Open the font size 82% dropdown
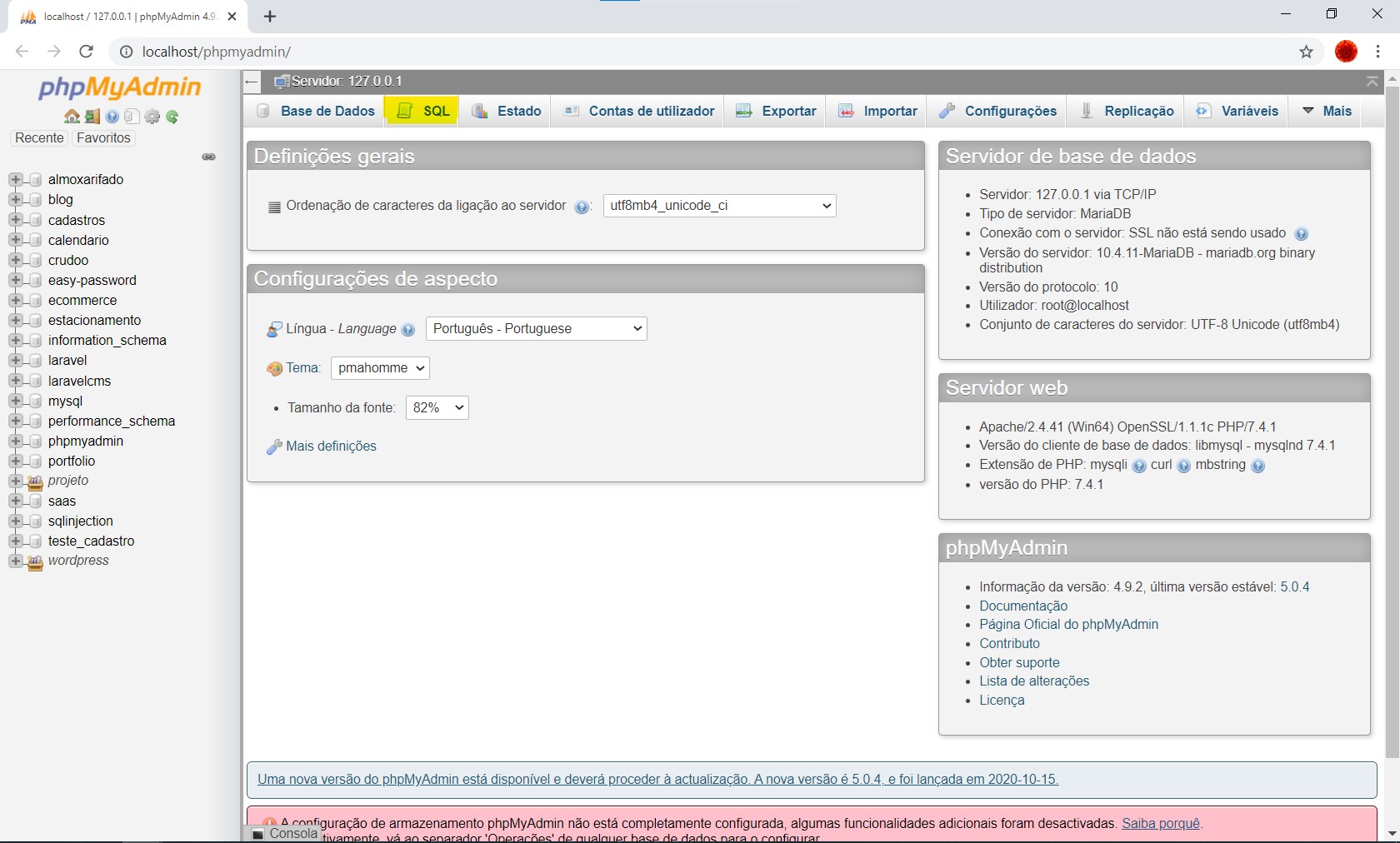 point(437,408)
